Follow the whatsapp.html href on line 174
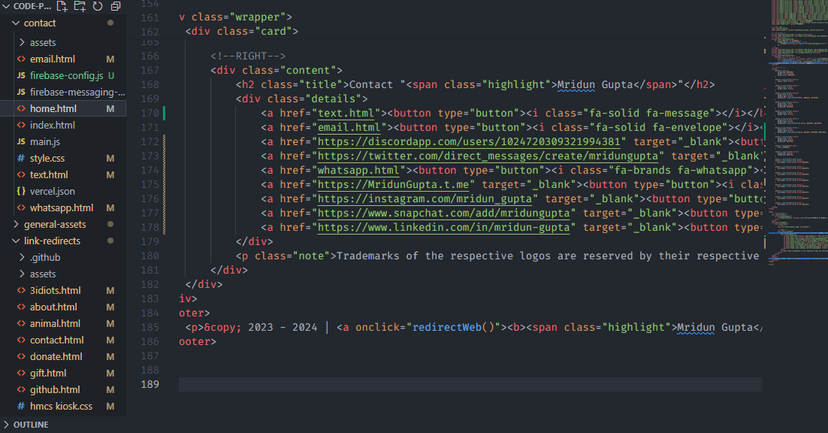Viewport: 828px width, 433px height. 358,170
